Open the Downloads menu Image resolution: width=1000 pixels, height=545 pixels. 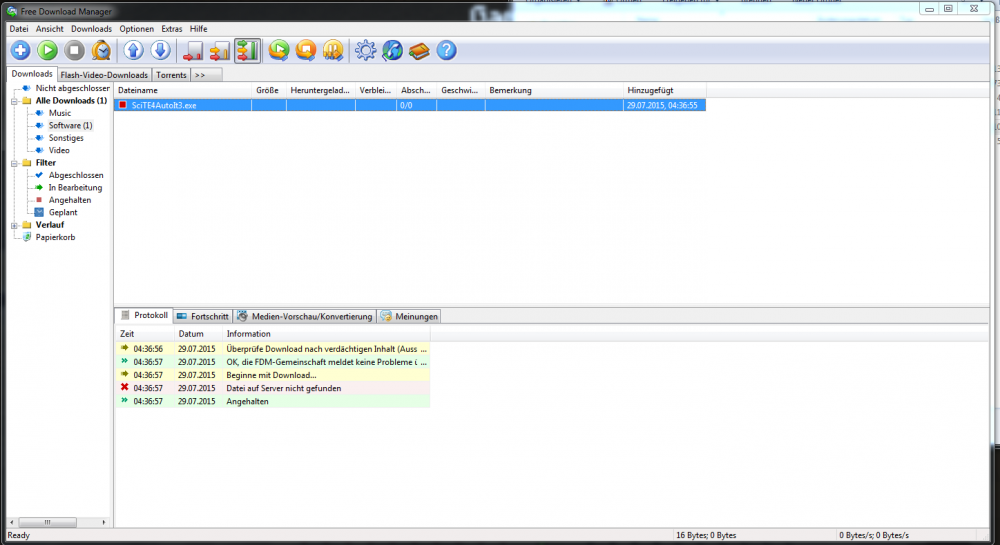[91, 29]
